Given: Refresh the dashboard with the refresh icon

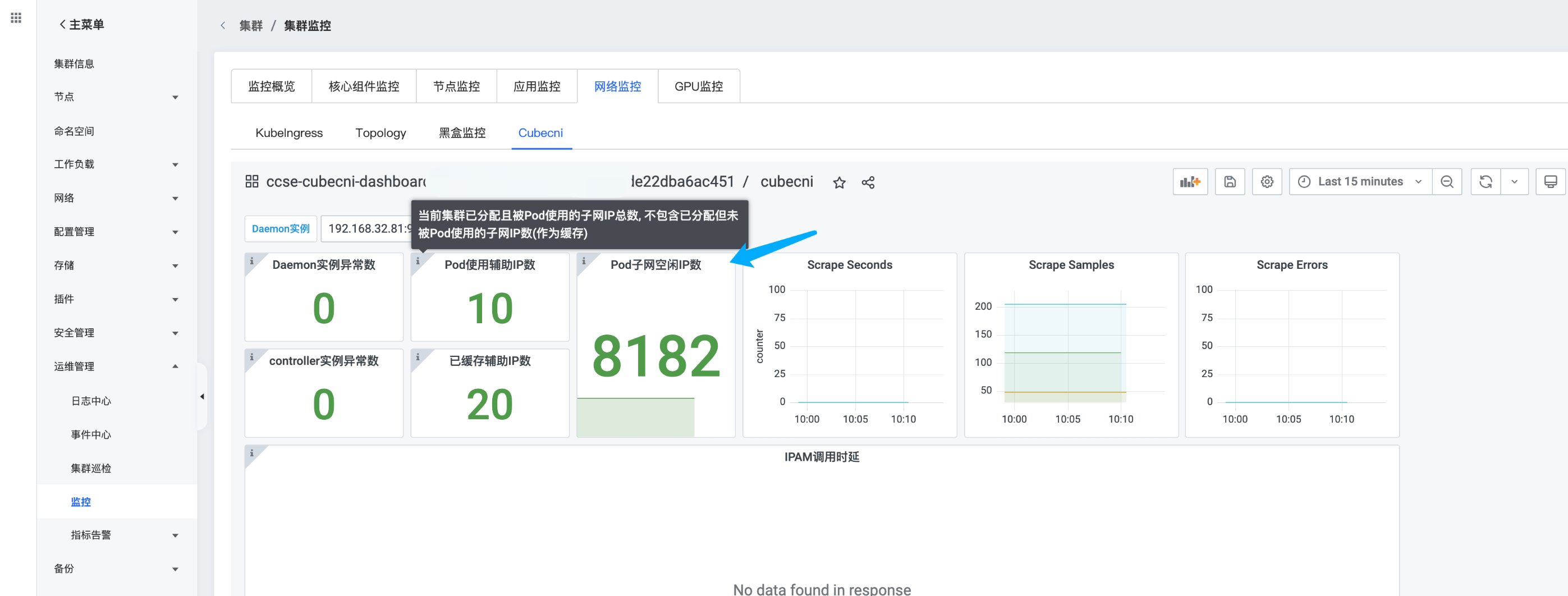Looking at the screenshot, I should pyautogui.click(x=1485, y=182).
